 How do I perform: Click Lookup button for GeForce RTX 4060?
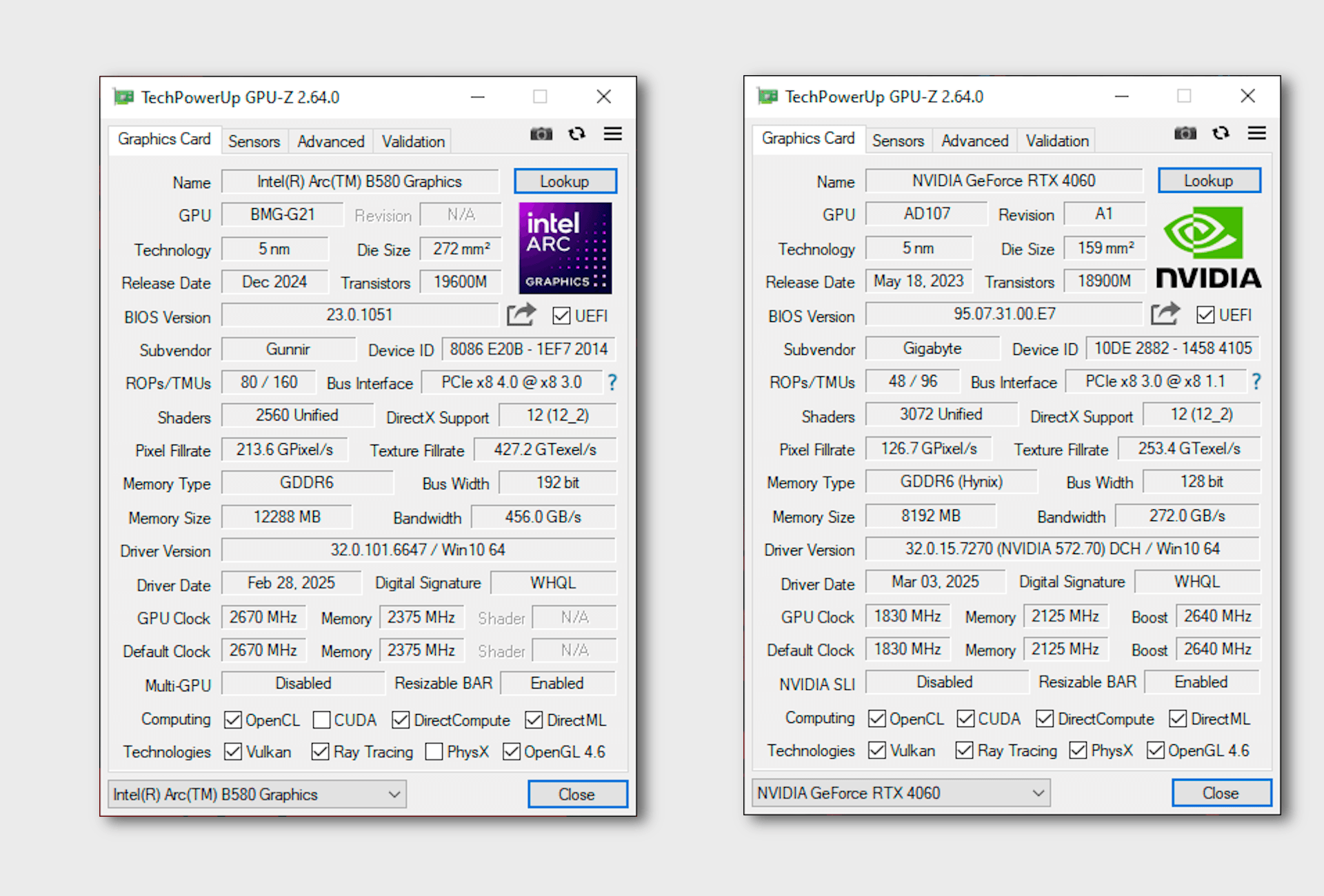coord(1210,181)
